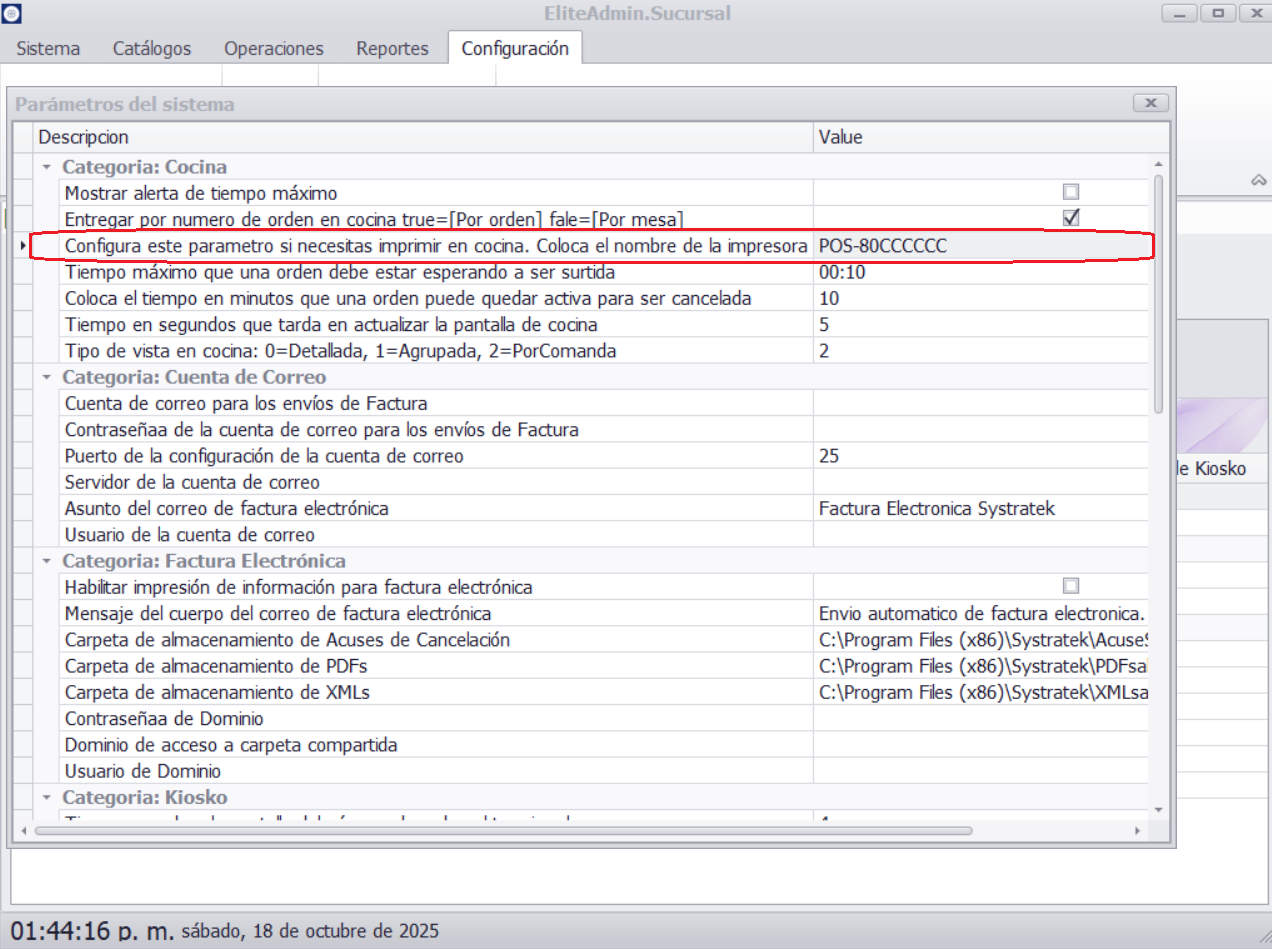The image size is (1272, 949).
Task: Enable Mostrar alerta de tiempo máximo checkbox
Action: (1071, 192)
